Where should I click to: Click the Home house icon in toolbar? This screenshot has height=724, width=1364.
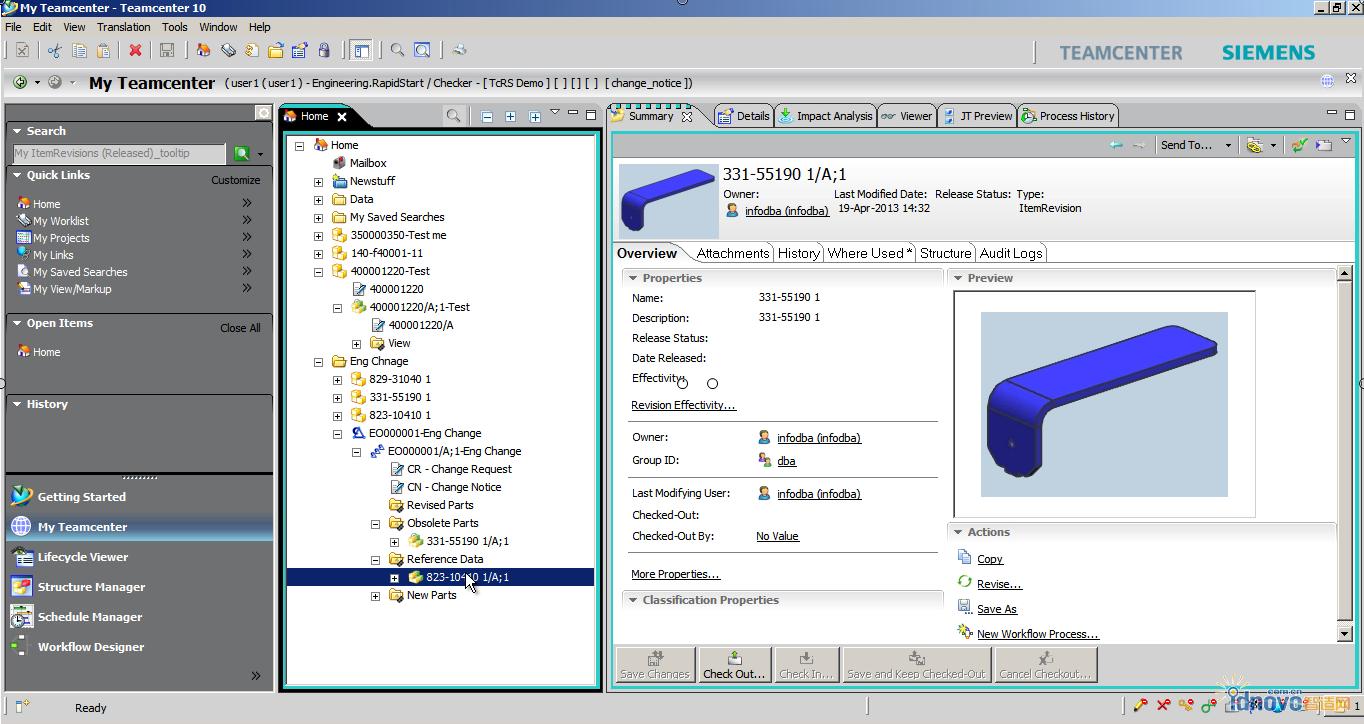coord(203,50)
